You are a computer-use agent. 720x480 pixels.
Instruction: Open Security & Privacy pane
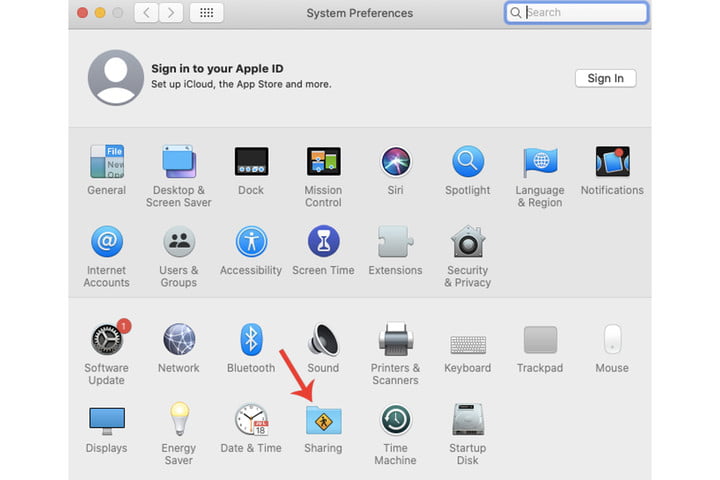click(467, 241)
